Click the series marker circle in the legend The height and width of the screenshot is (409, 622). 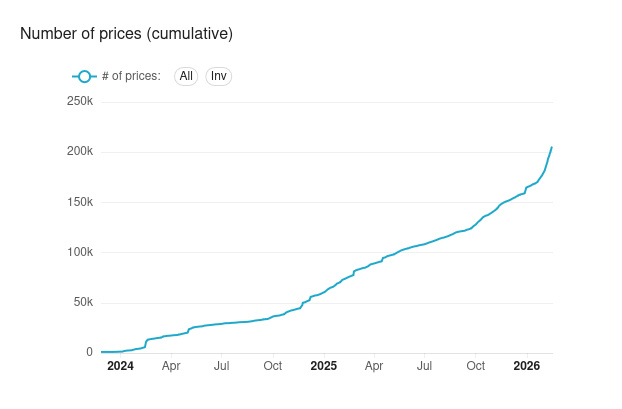point(85,76)
